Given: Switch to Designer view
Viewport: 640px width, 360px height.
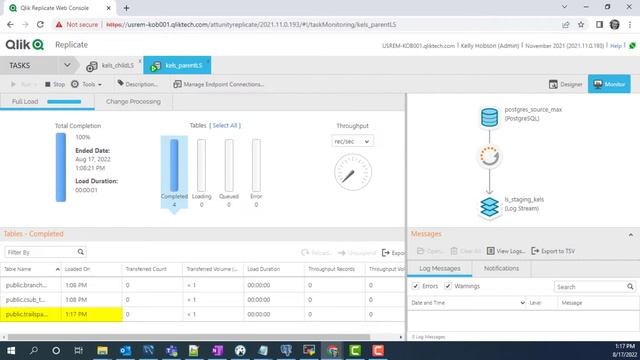Looking at the screenshot, I should pyautogui.click(x=565, y=84).
